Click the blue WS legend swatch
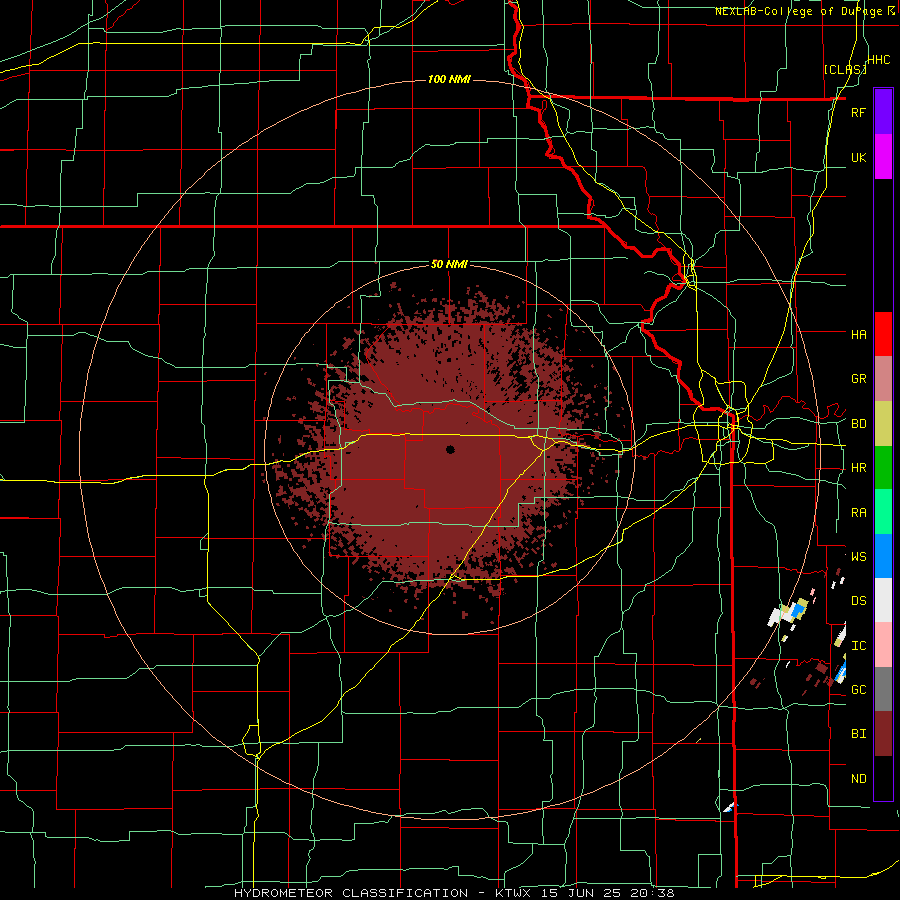 click(883, 556)
